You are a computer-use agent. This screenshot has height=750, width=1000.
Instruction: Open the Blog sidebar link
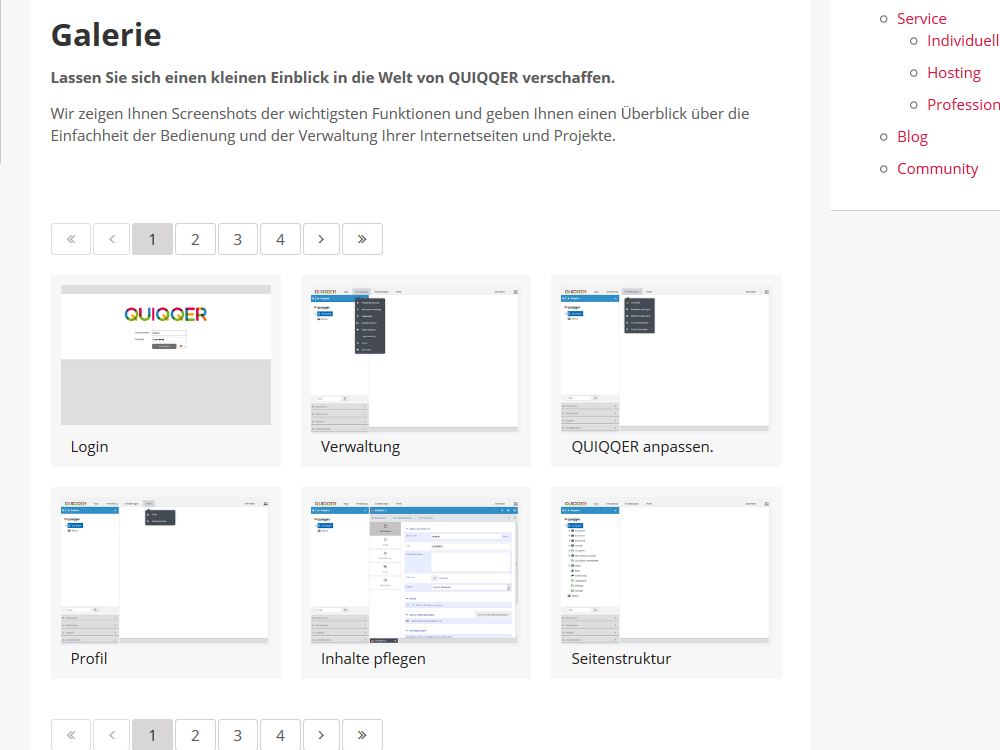coord(913,137)
